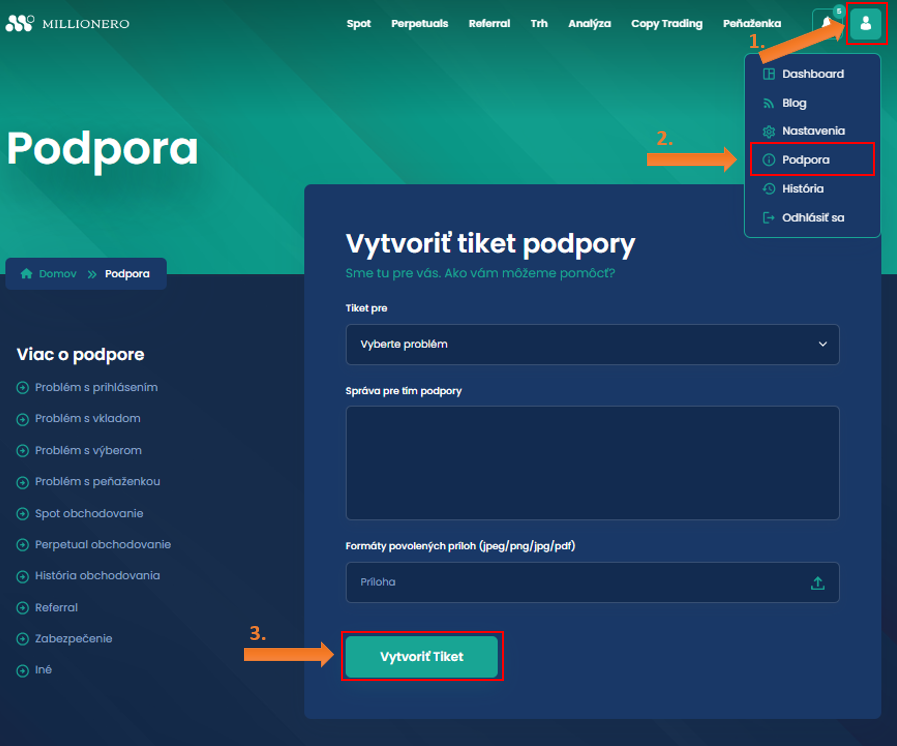Screen dimensions: 897x746
Task: Click the Blog feed icon in menu
Action: [x=768, y=103]
